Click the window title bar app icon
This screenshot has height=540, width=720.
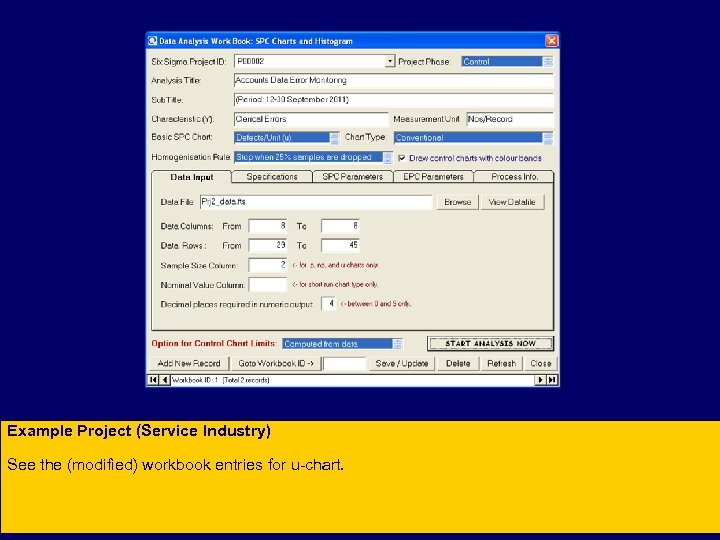(153, 41)
